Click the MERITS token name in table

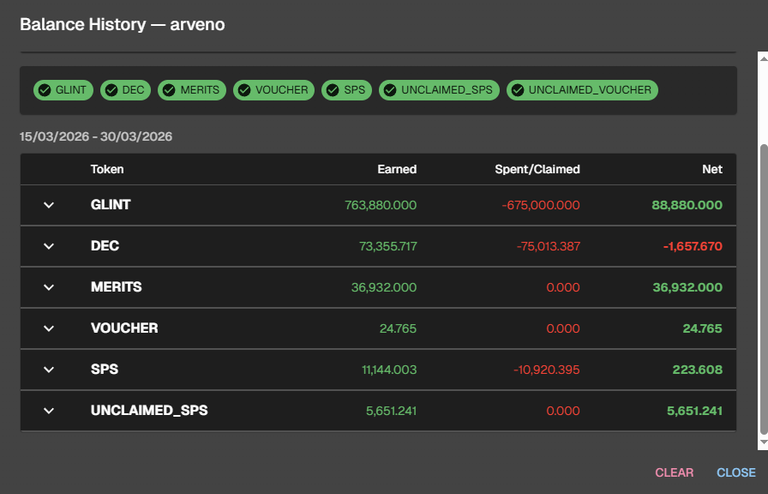pos(116,287)
